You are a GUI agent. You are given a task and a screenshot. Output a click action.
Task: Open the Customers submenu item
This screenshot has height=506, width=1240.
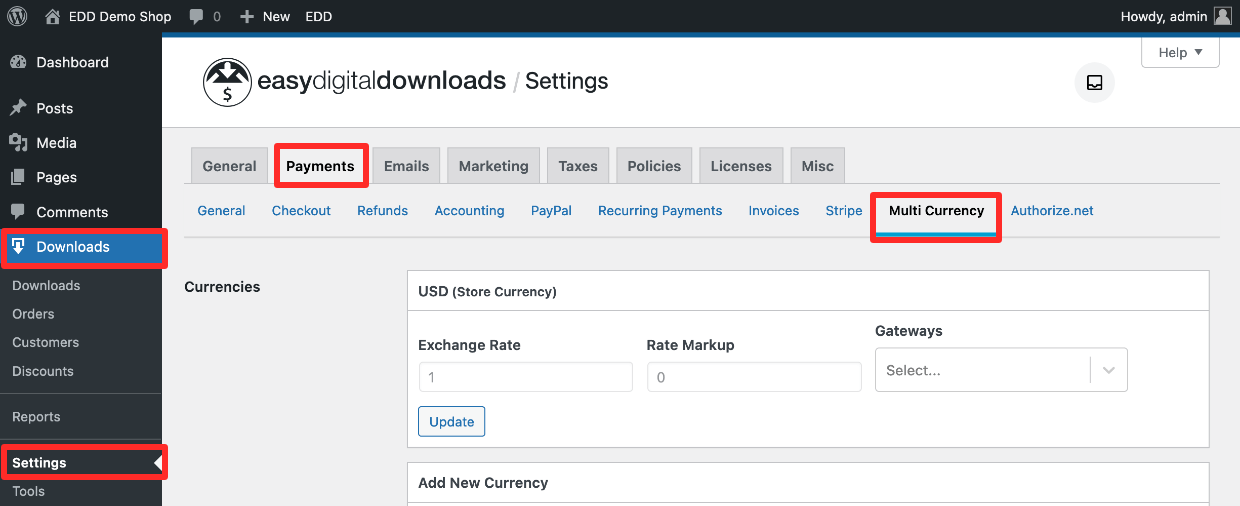point(45,342)
